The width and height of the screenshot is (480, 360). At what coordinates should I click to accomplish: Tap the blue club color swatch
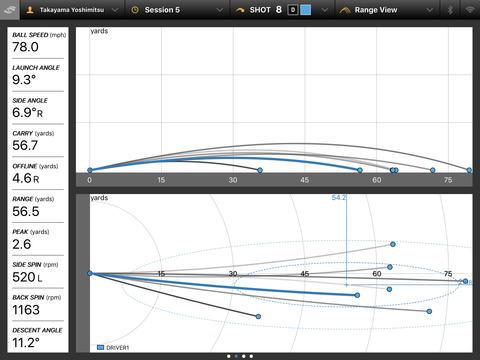tap(306, 10)
